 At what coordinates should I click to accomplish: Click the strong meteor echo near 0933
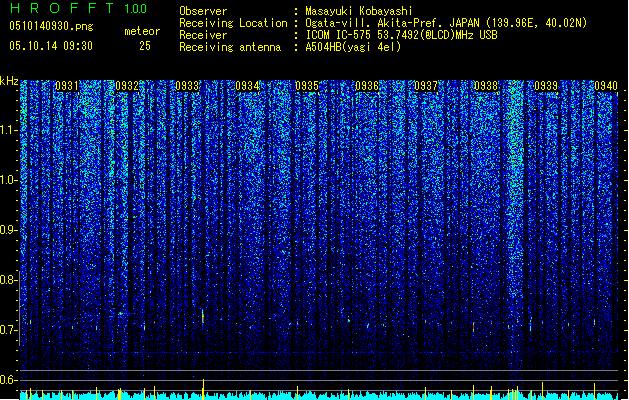coord(203,316)
